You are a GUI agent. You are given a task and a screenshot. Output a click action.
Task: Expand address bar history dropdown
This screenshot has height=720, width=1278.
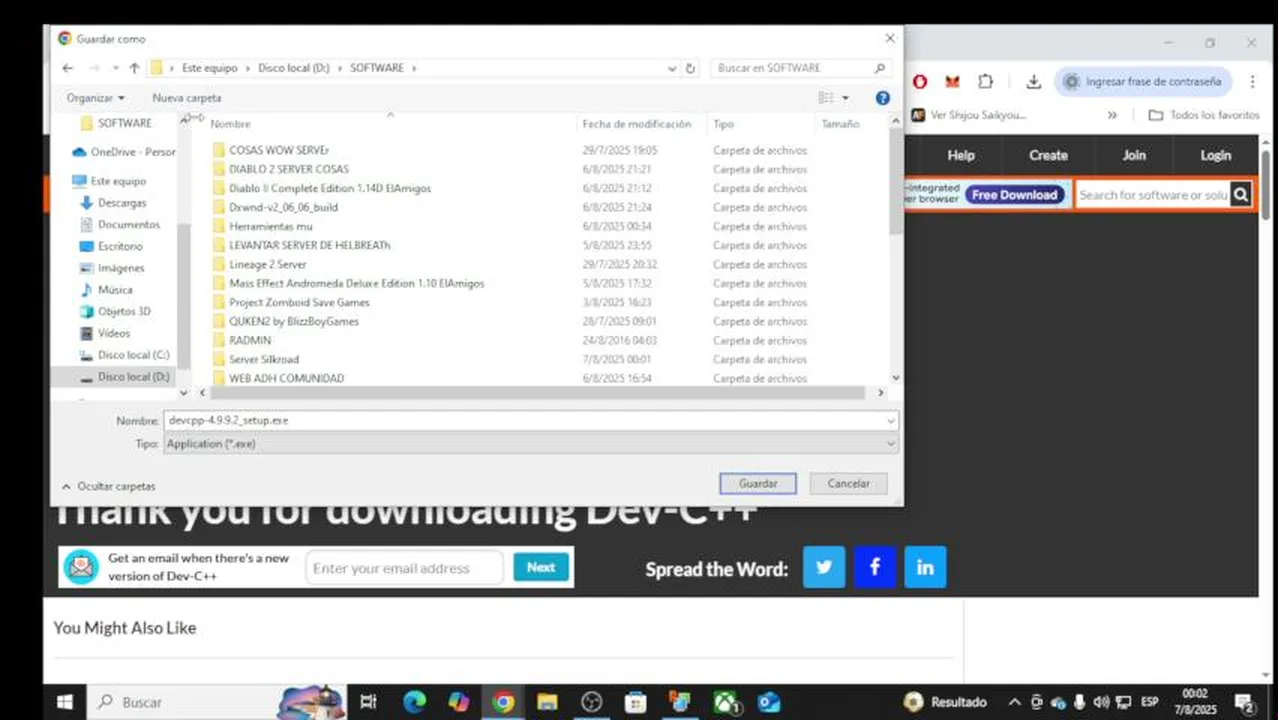[672, 68]
